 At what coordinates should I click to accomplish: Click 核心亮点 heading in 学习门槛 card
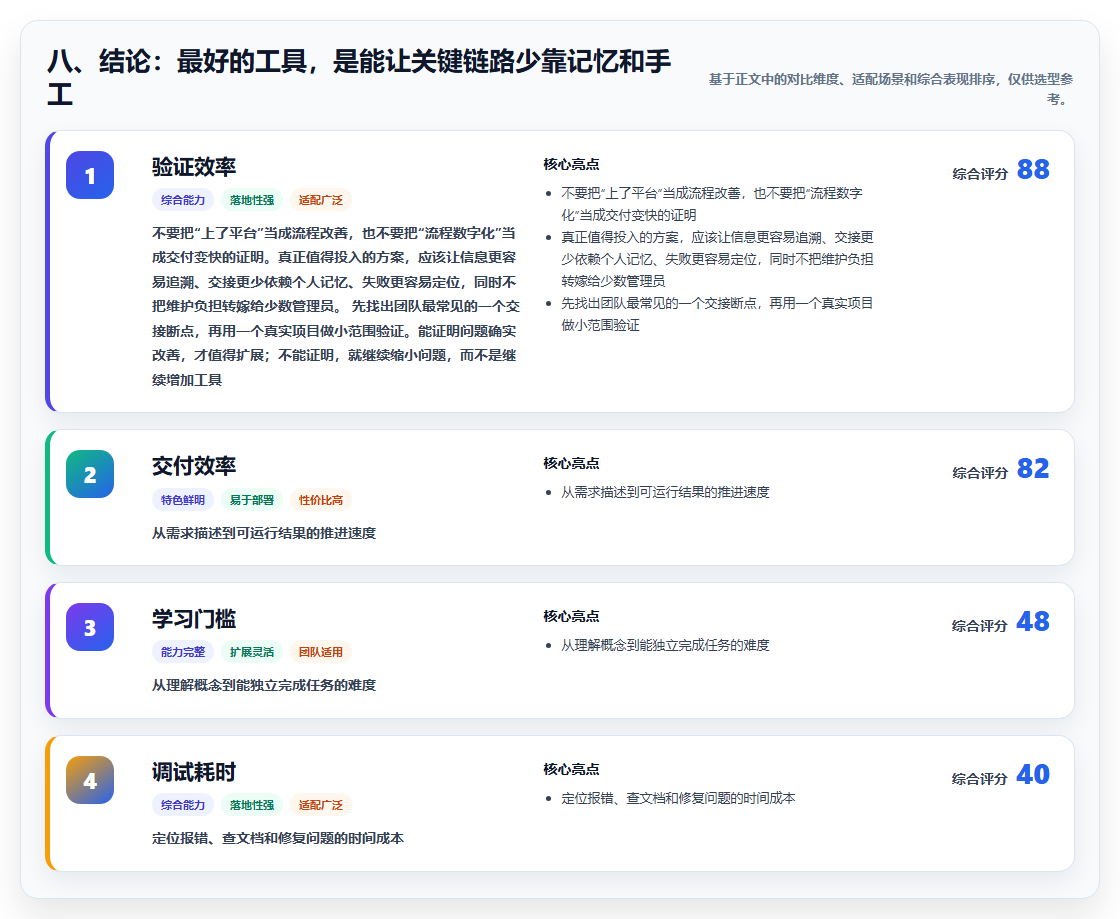pos(571,616)
